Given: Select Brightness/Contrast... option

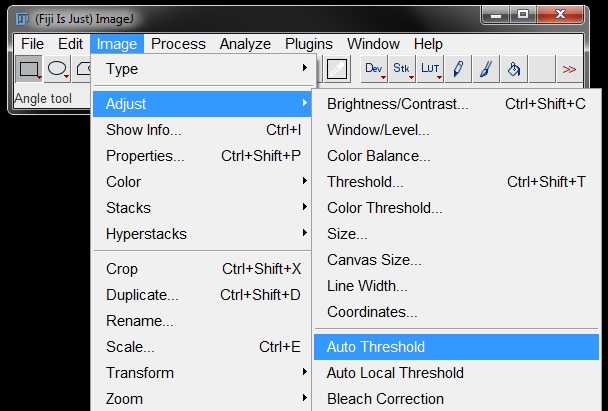Looking at the screenshot, I should (x=397, y=103).
